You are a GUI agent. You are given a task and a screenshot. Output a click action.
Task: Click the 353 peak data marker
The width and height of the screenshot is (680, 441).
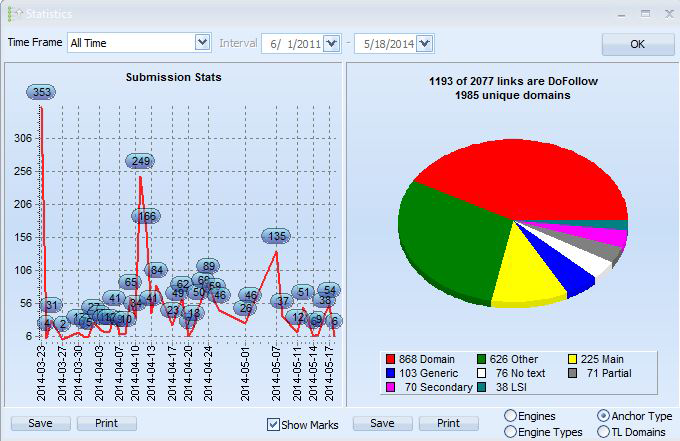point(42,92)
